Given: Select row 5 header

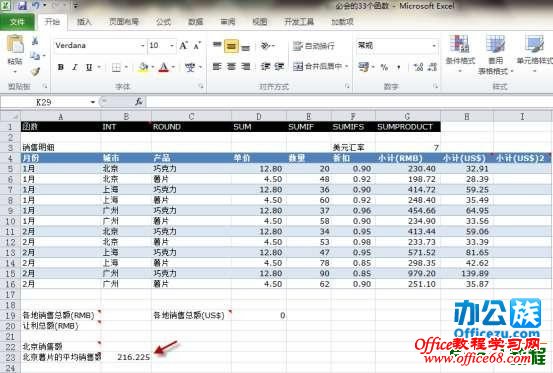Looking at the screenshot, I should [x=10, y=169].
